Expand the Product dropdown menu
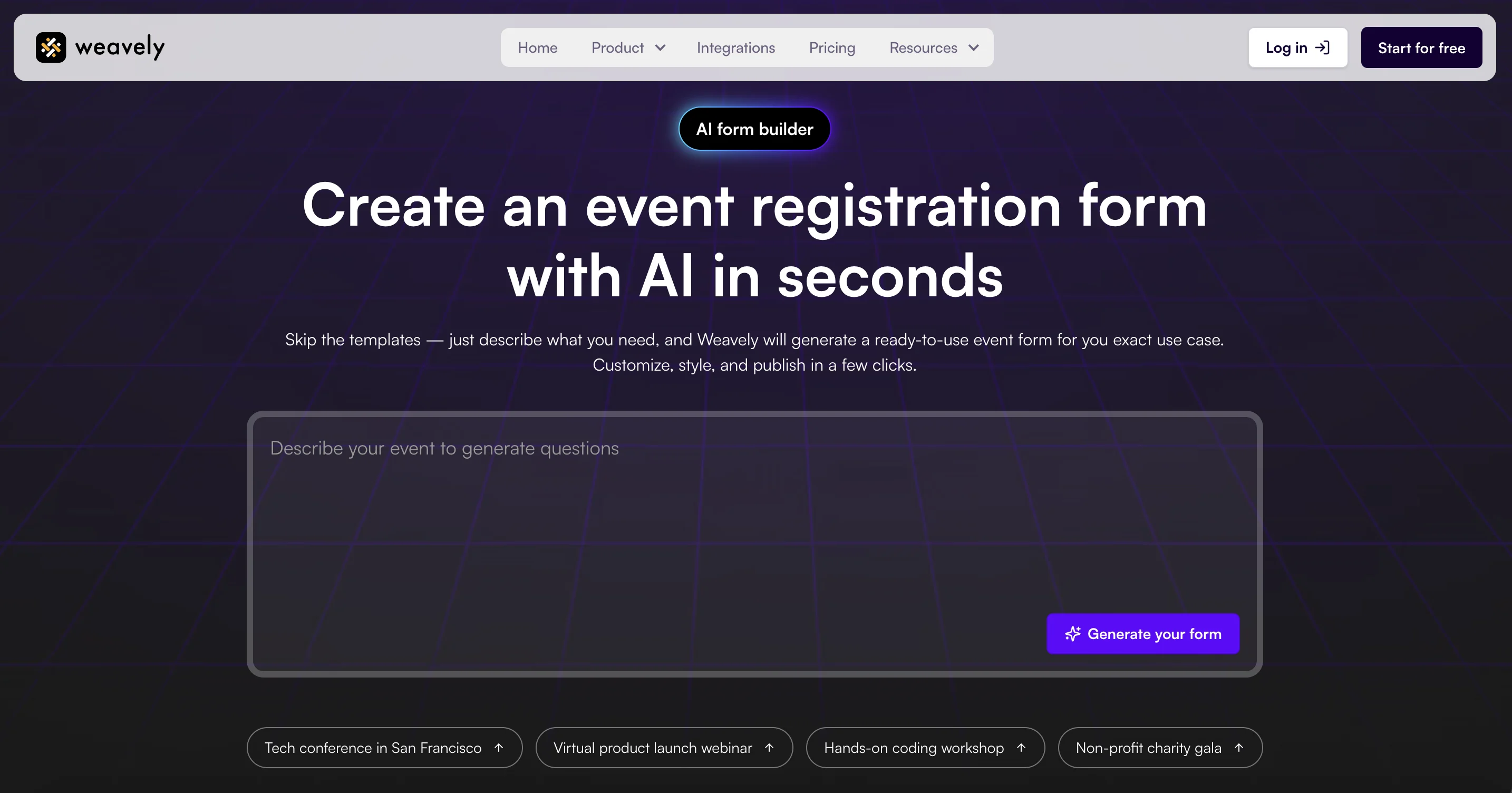Screen dimensions: 1512x793 pyautogui.click(x=628, y=47)
